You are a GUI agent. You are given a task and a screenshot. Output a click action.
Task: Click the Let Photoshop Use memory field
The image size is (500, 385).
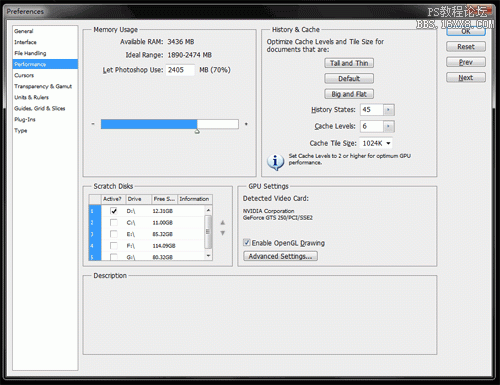pyautogui.click(x=180, y=70)
